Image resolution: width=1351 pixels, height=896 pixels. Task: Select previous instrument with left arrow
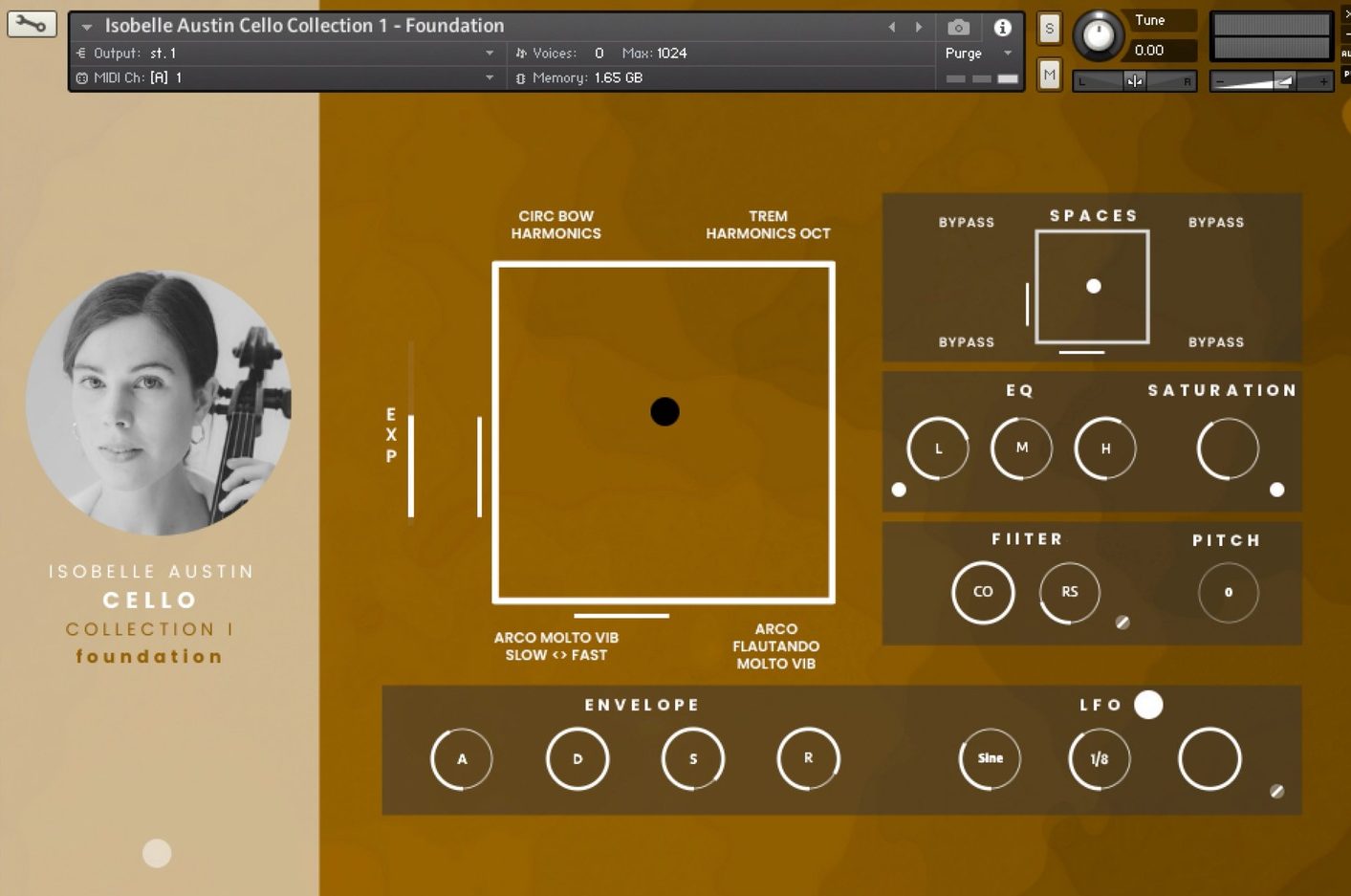892,27
